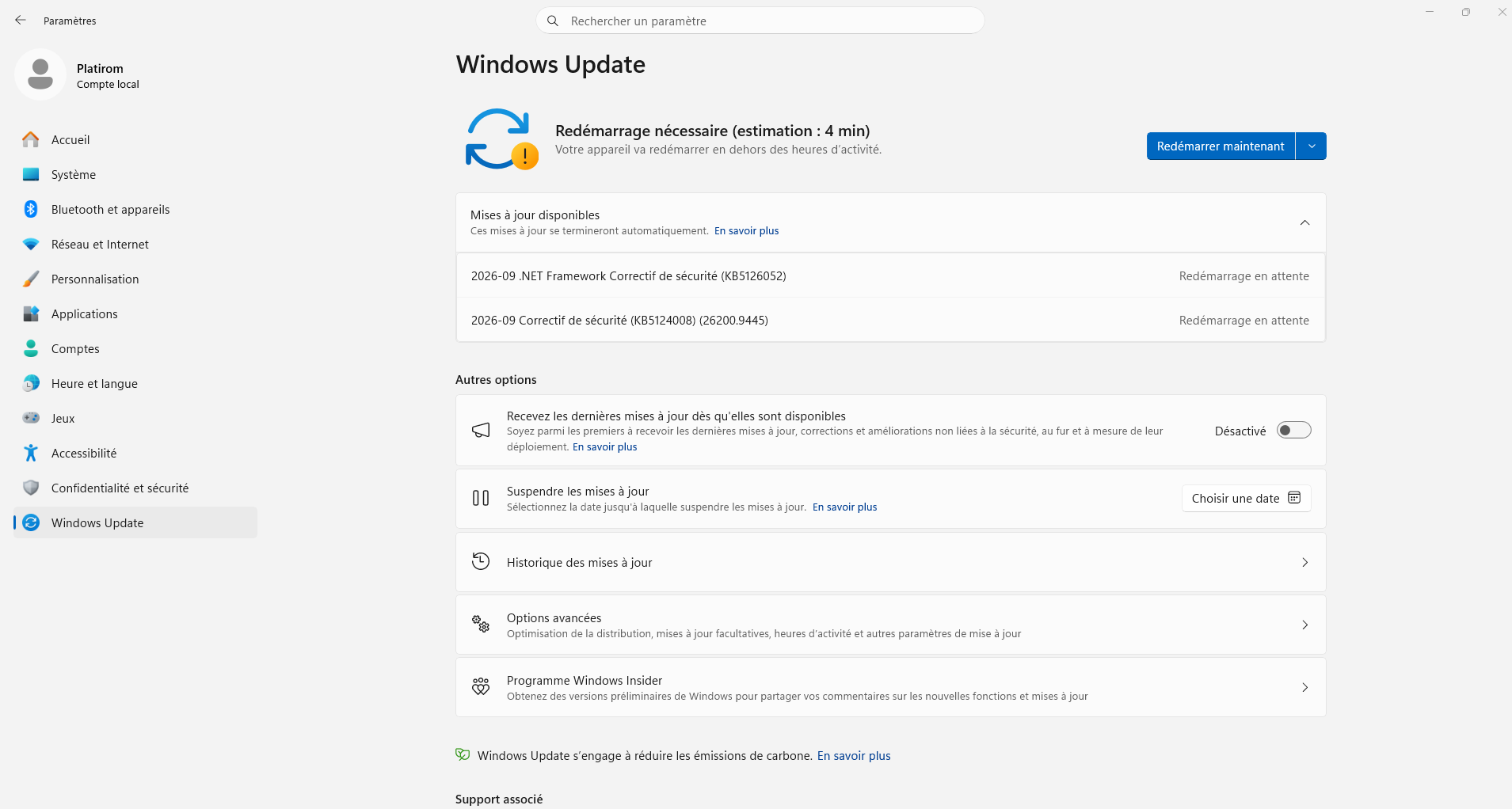Click the Paramètres window title
This screenshot has height=809, width=1512.
[x=70, y=21]
